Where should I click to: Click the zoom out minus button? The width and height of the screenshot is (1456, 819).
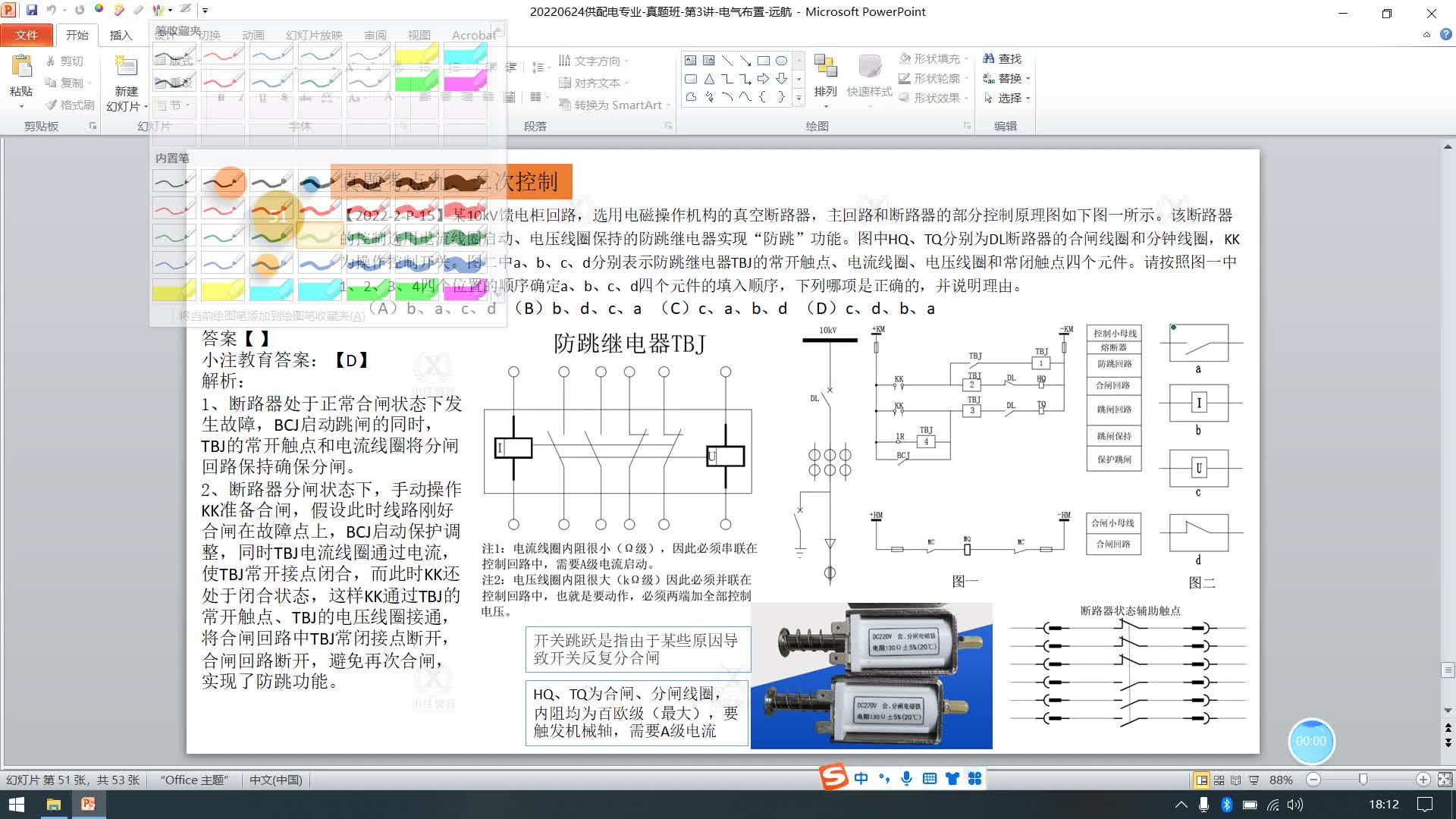point(1314,780)
